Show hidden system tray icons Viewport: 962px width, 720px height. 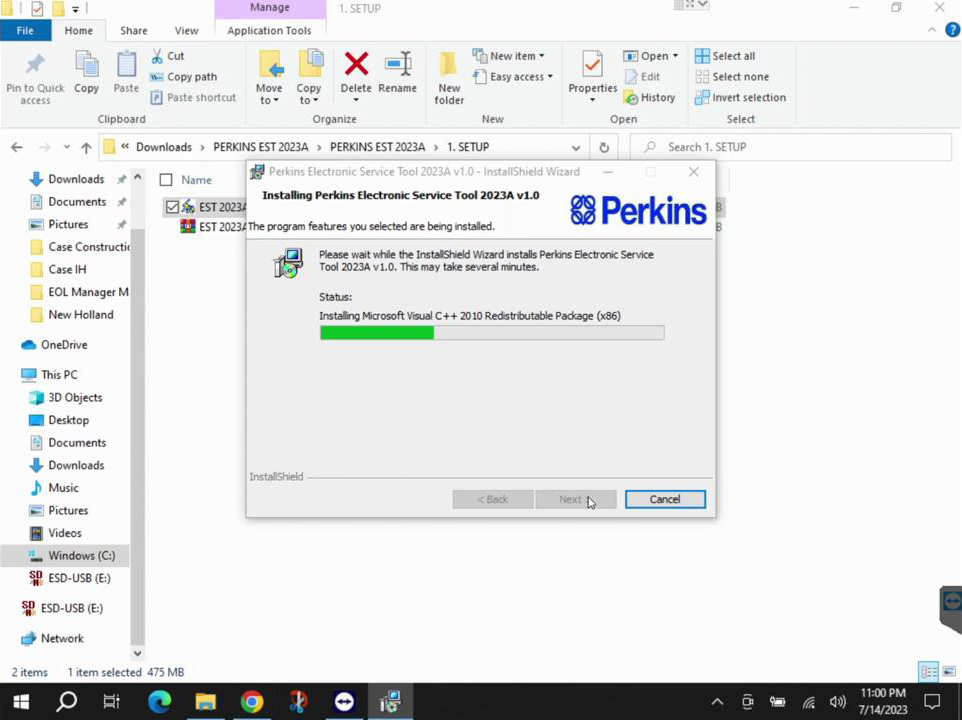click(x=717, y=702)
